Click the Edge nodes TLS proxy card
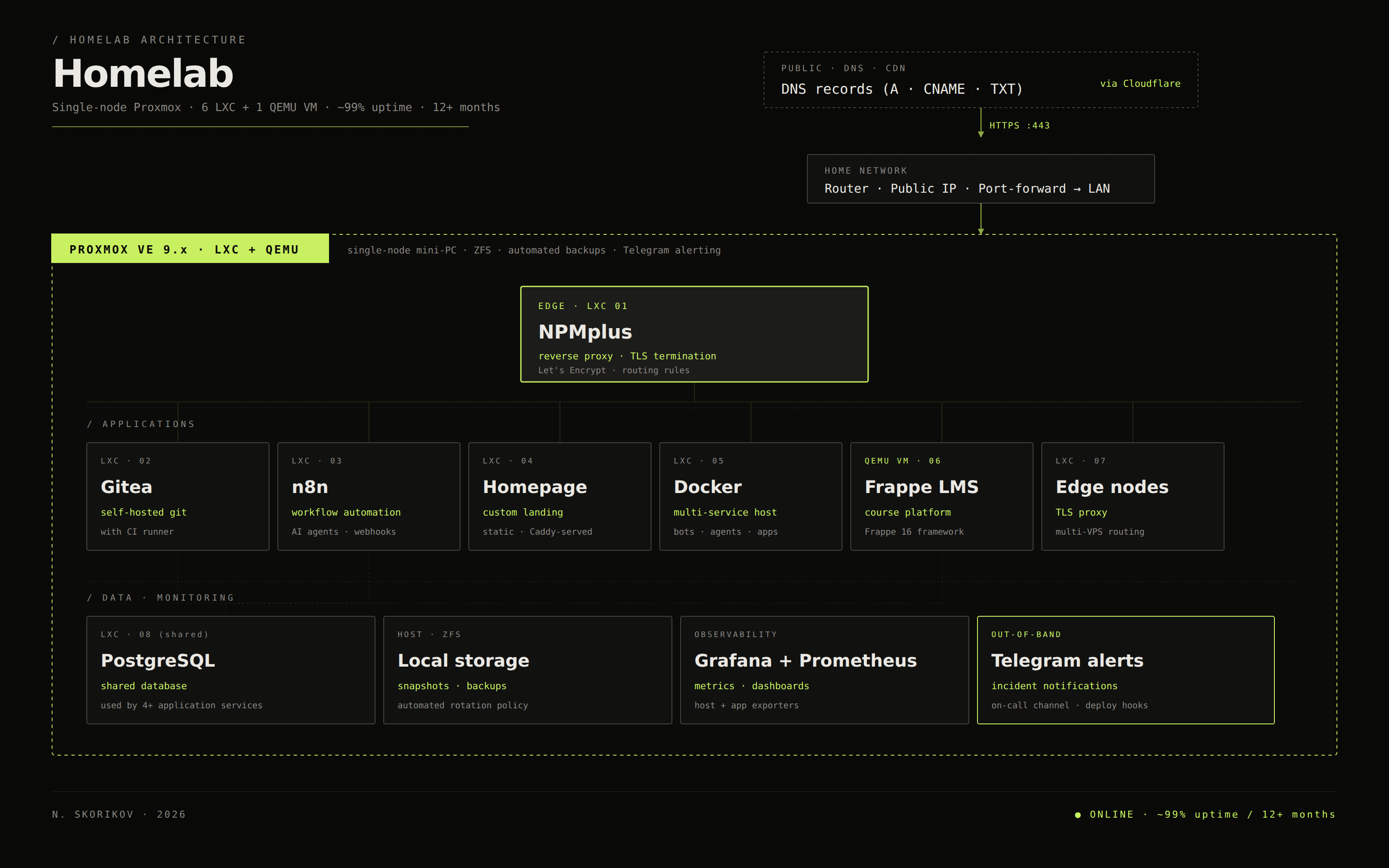1389x868 pixels. tap(1132, 496)
